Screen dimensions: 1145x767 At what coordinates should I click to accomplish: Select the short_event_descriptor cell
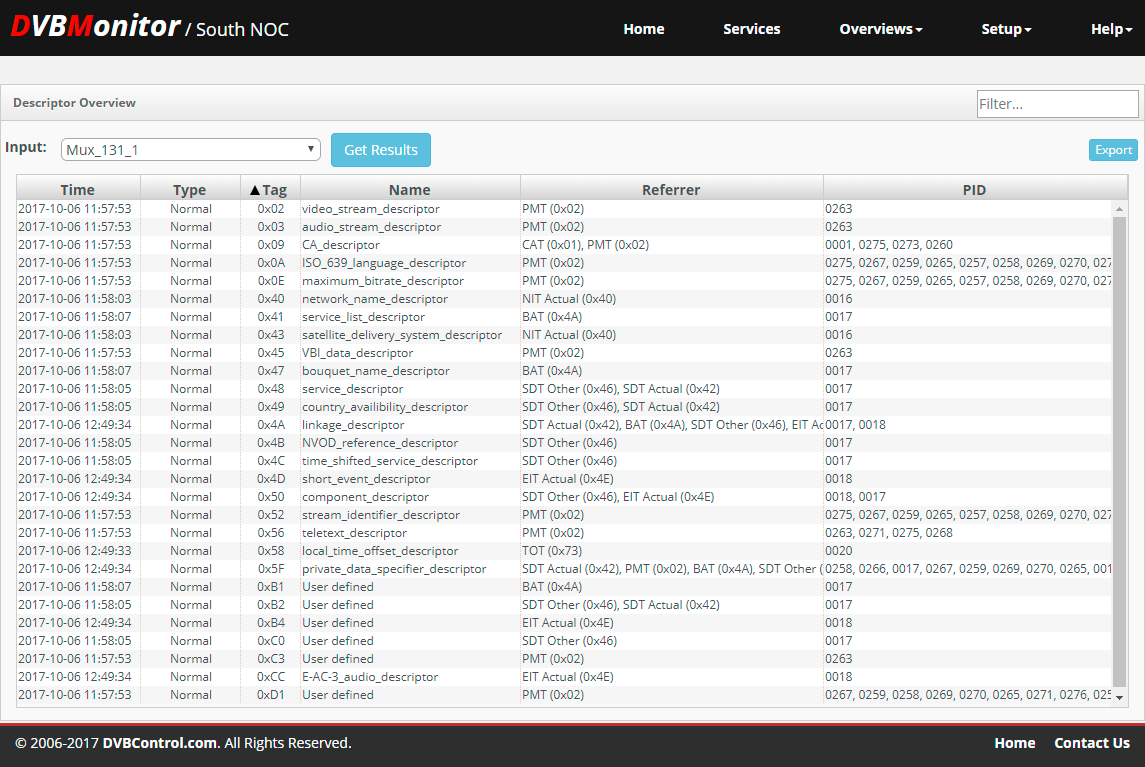(366, 479)
